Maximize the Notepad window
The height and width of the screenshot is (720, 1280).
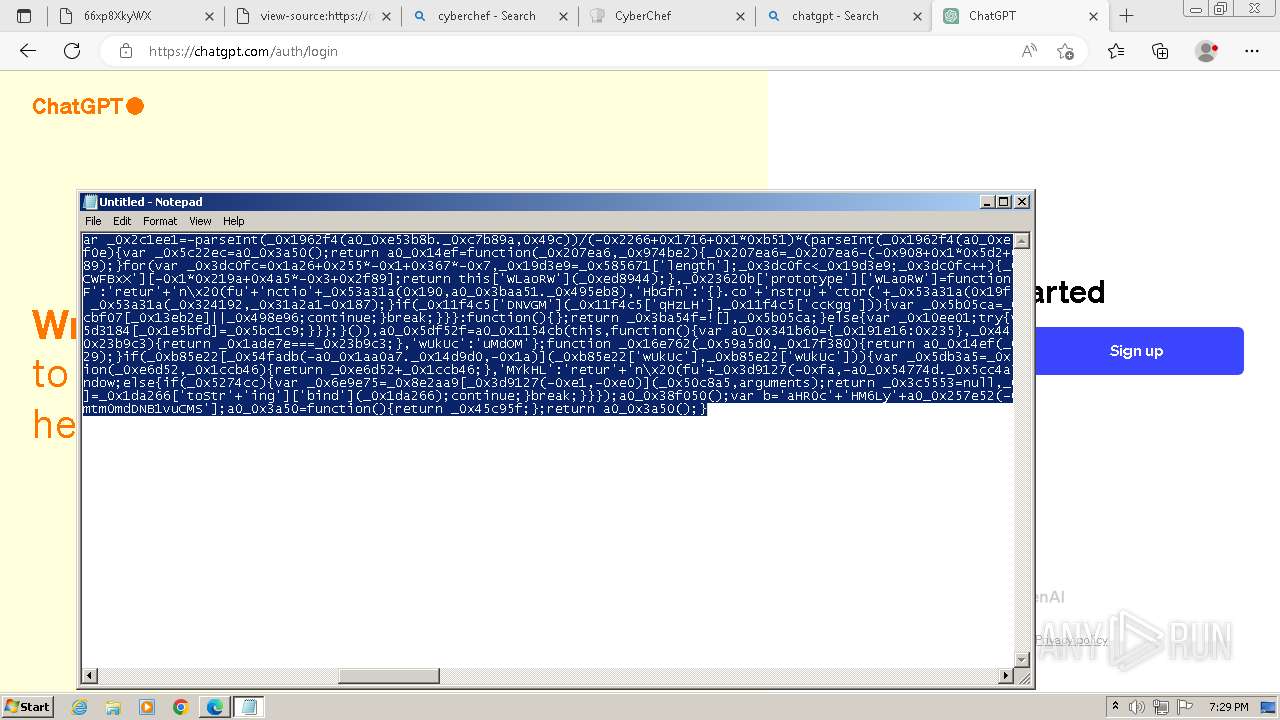(1004, 202)
